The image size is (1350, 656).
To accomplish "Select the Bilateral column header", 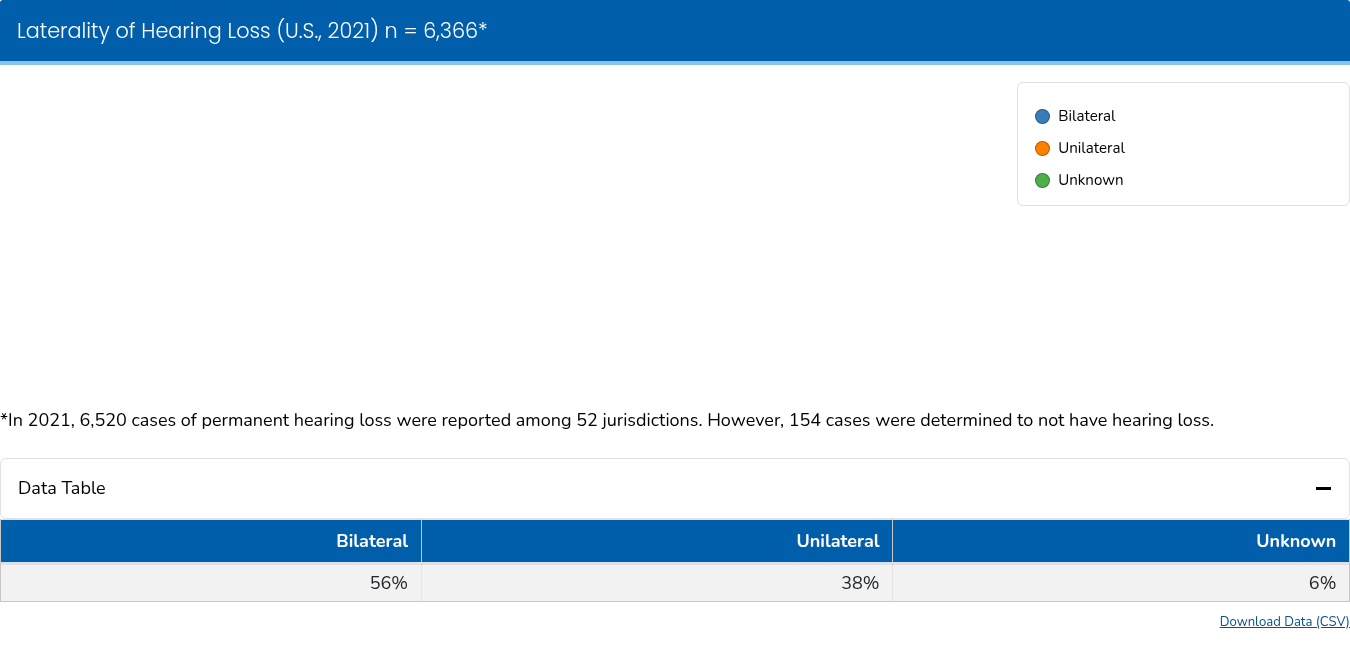I will (372, 541).
